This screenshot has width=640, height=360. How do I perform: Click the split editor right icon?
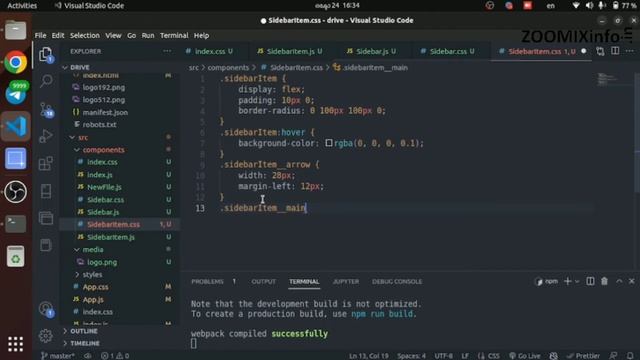coord(615,51)
